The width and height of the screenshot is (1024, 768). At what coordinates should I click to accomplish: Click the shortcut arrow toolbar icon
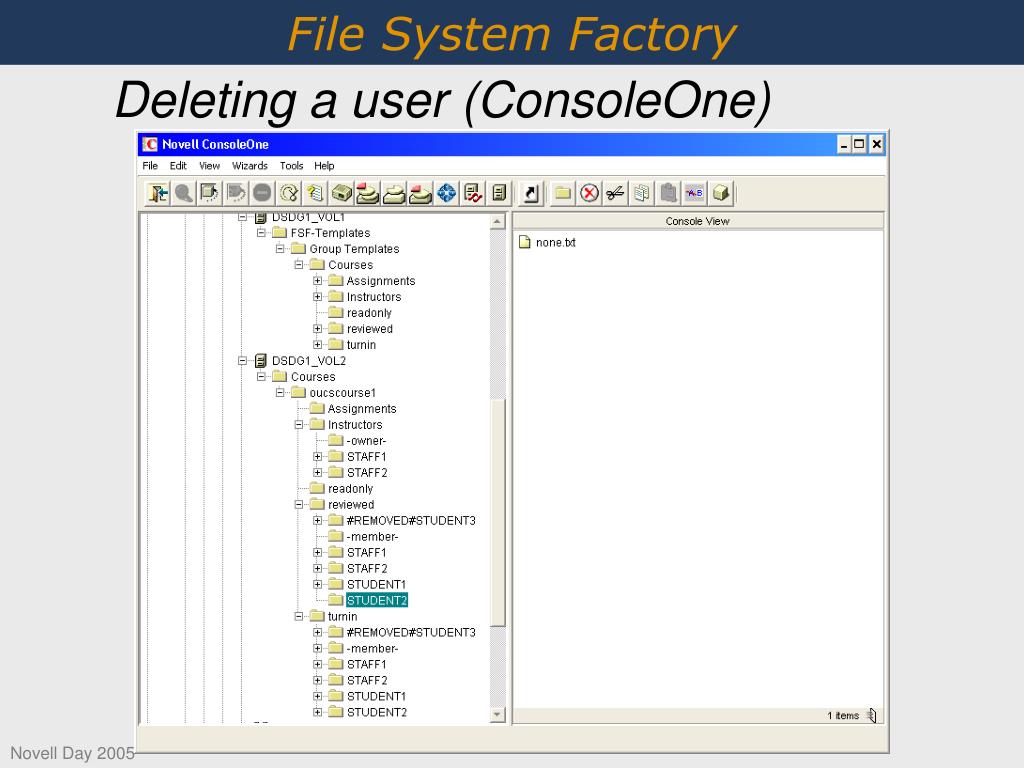pyautogui.click(x=530, y=193)
